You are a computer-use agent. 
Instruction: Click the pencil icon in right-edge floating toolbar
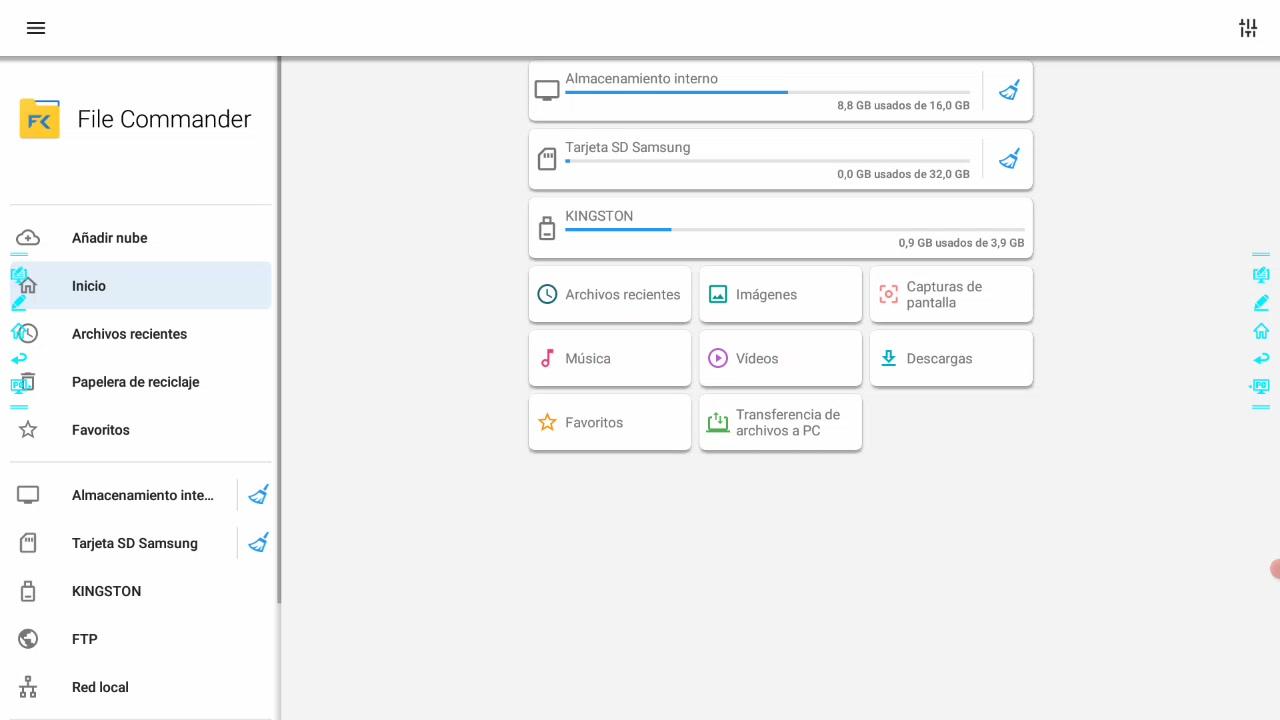point(1261,303)
